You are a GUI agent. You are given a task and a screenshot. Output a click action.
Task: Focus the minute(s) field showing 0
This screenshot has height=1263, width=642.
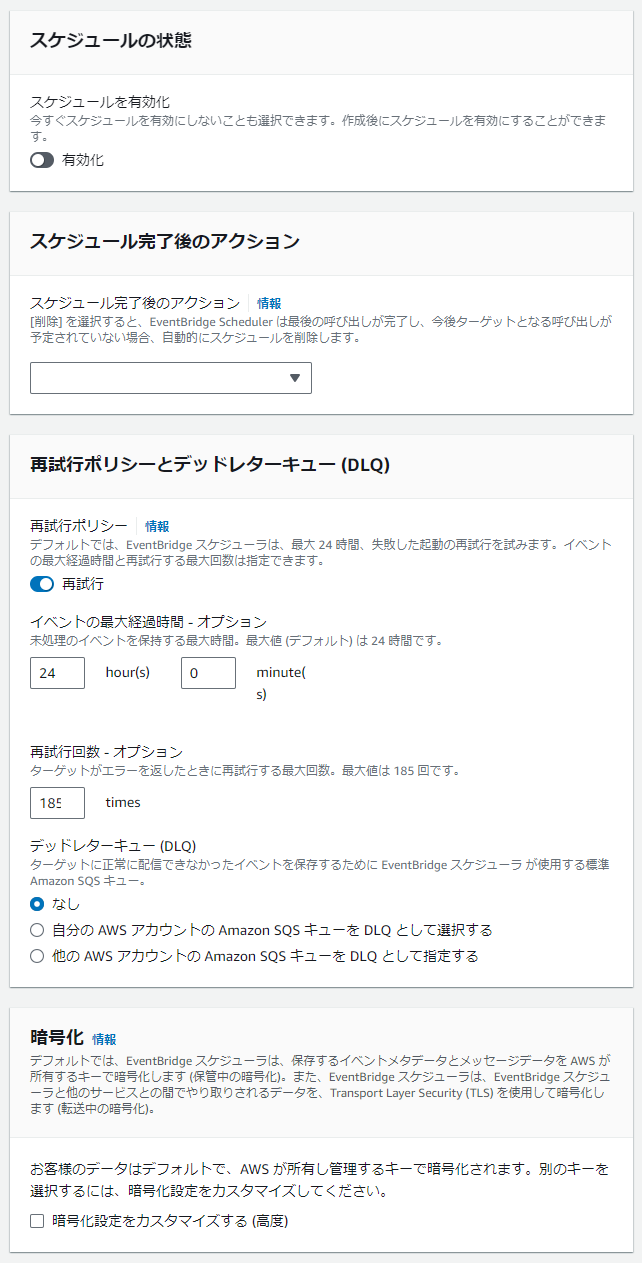point(208,673)
